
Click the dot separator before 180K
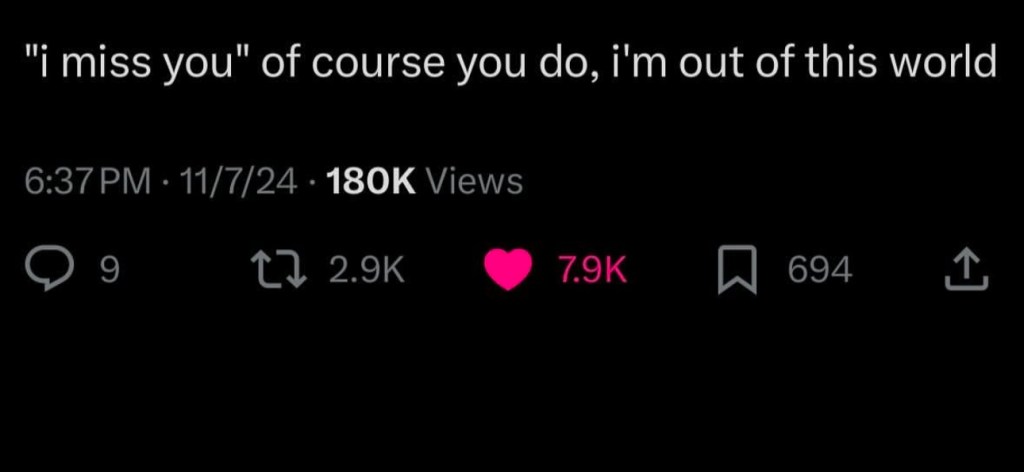coord(312,182)
